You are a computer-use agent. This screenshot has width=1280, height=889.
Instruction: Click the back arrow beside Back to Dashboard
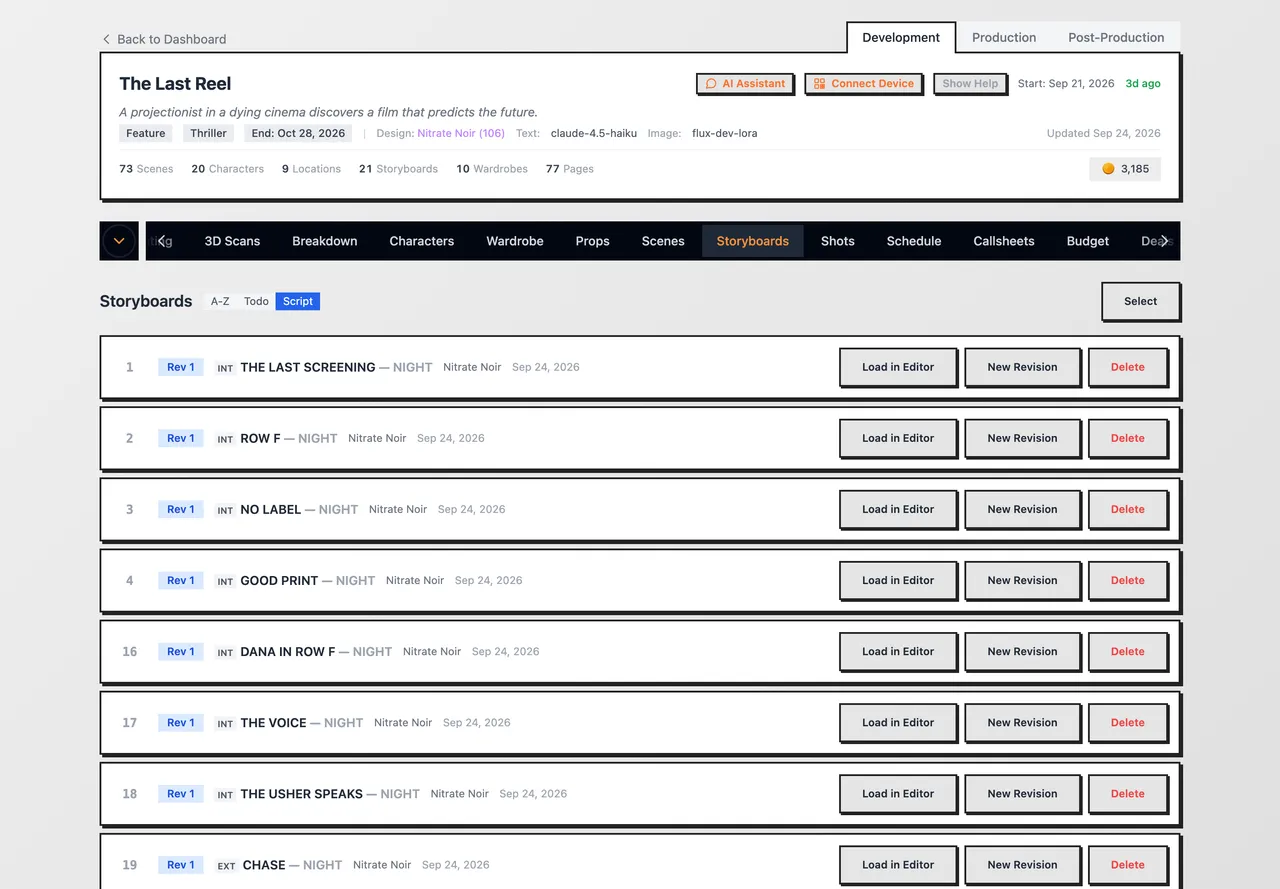pos(106,39)
